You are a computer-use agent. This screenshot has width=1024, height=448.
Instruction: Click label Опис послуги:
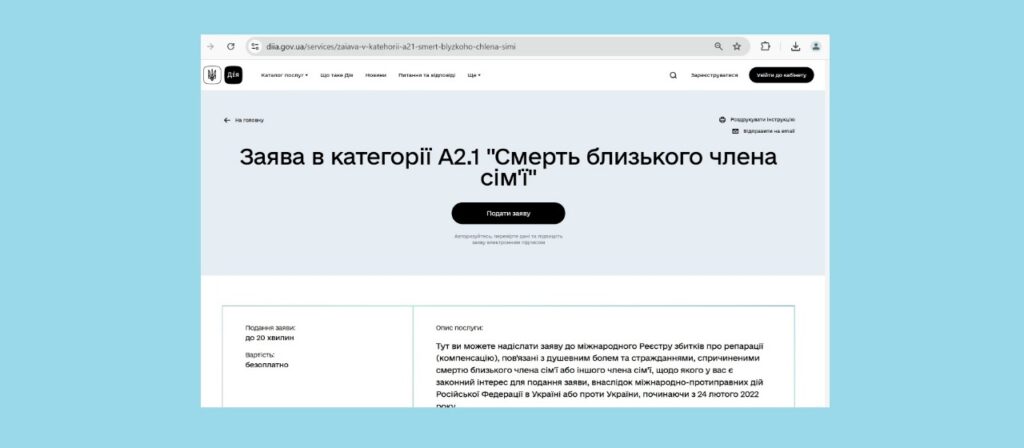click(459, 328)
